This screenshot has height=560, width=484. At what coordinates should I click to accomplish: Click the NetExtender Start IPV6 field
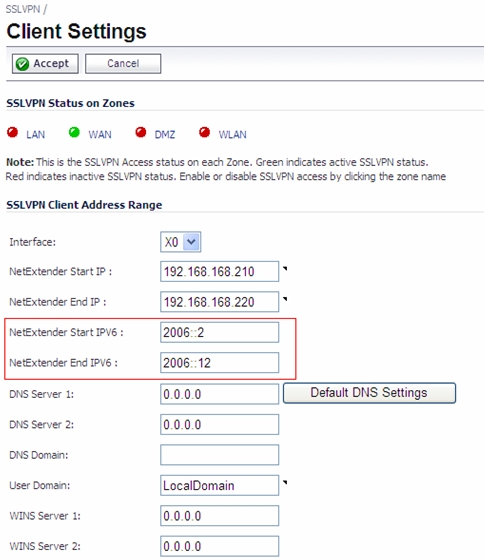(219, 332)
